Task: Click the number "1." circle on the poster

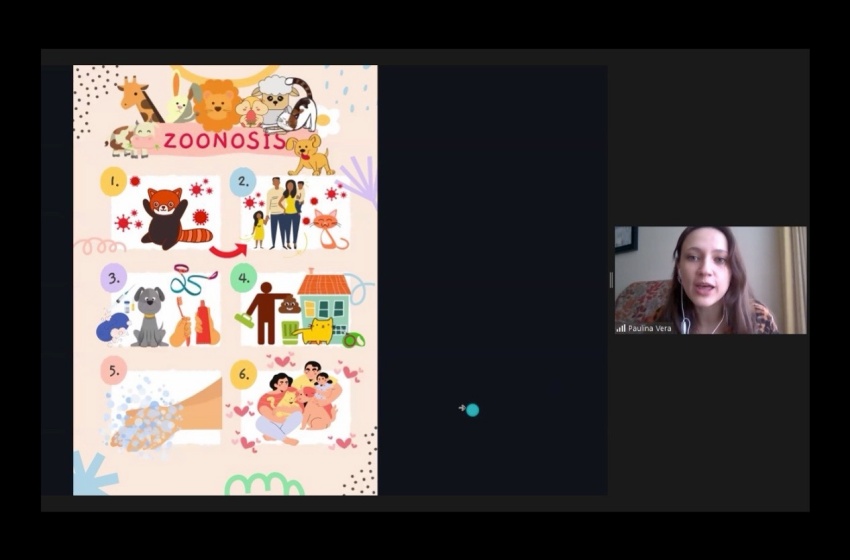Action: [113, 182]
